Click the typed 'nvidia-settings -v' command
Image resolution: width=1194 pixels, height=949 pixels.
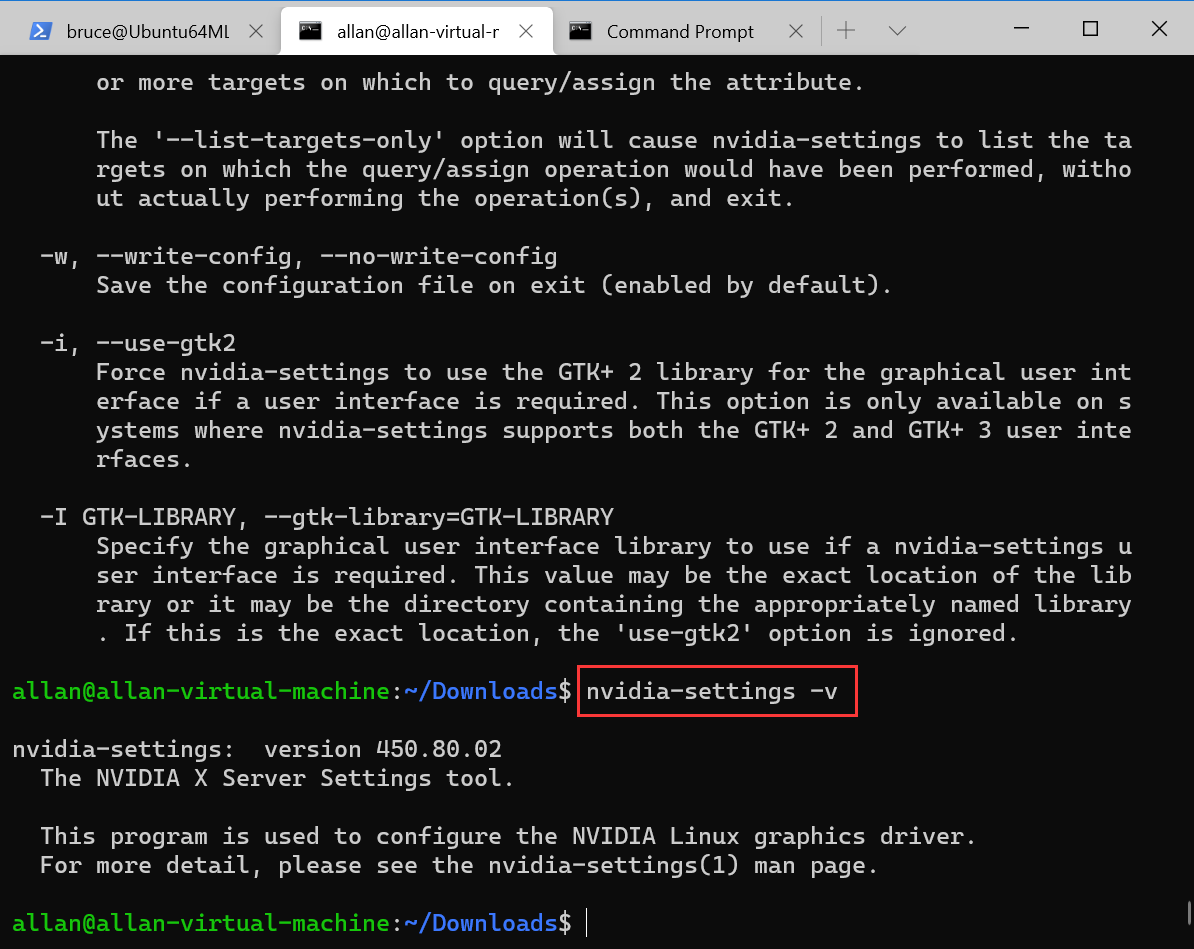[x=711, y=692]
